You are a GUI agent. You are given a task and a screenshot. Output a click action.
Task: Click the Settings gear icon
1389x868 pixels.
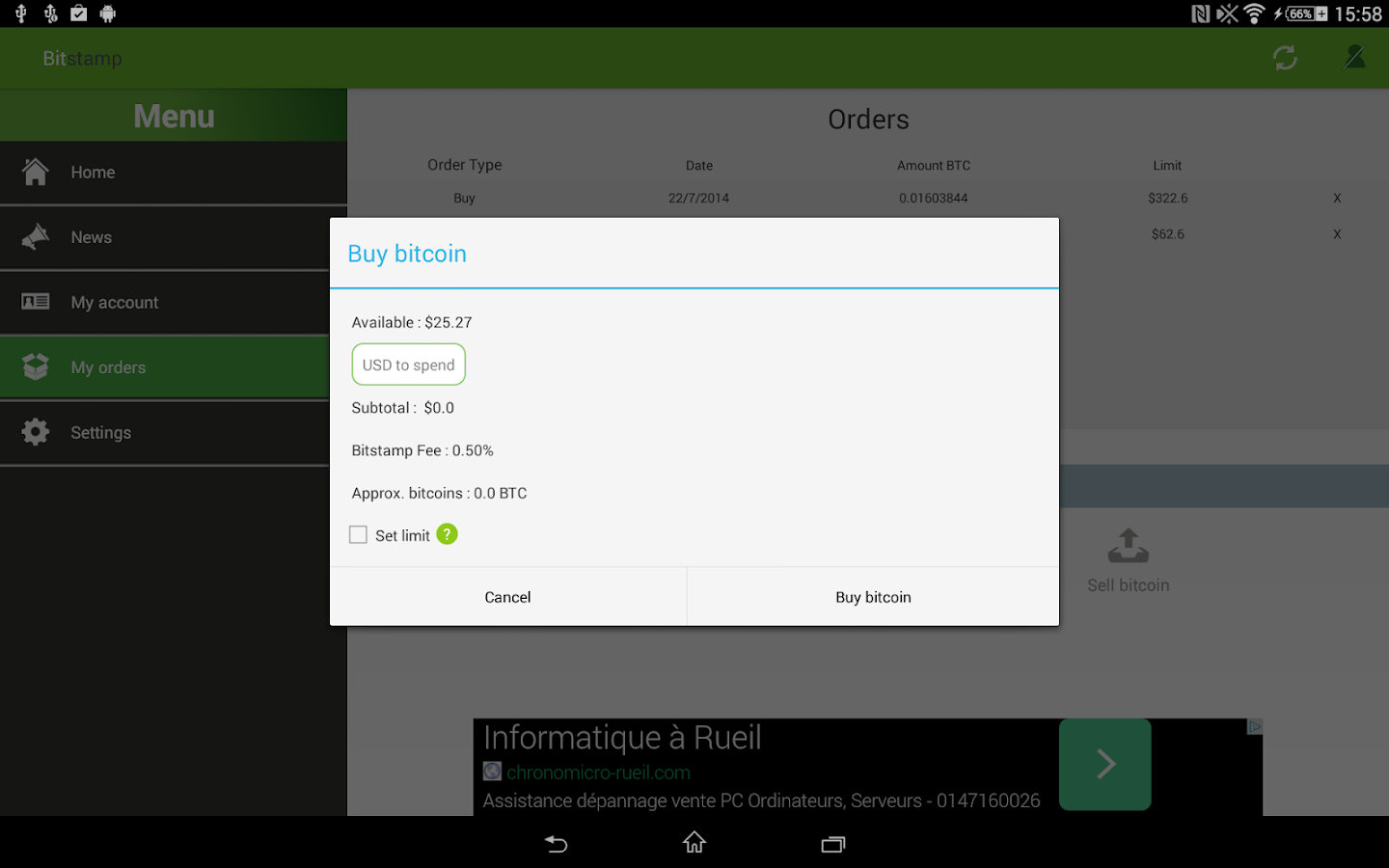click(36, 432)
